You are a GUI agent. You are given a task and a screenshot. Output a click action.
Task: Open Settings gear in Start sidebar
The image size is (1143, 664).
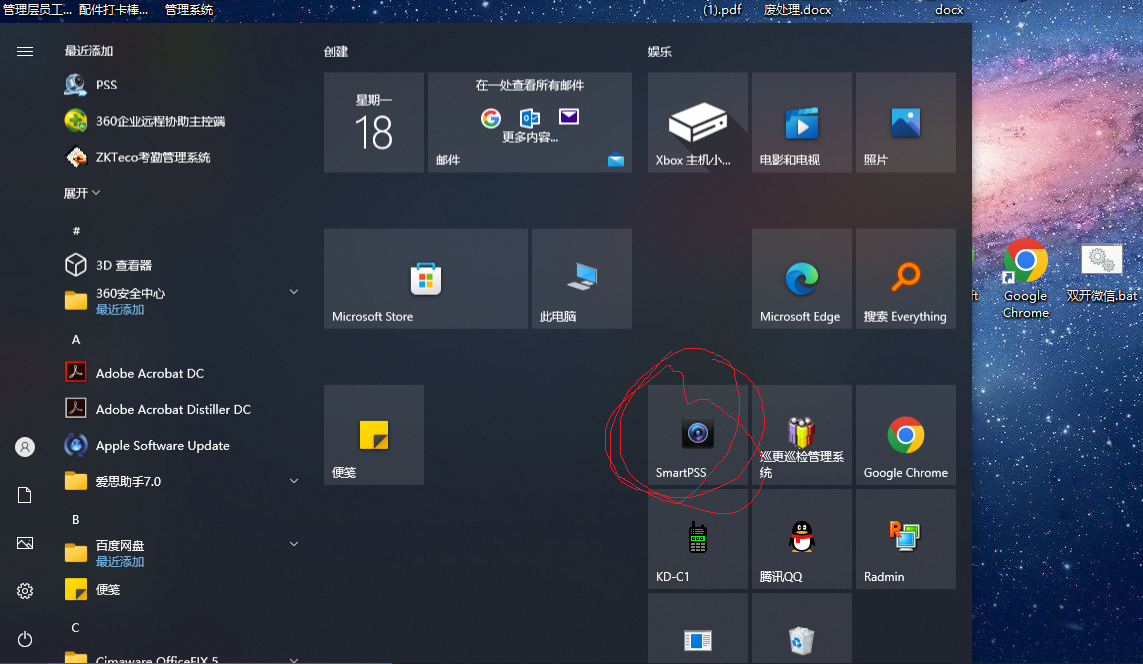point(25,590)
